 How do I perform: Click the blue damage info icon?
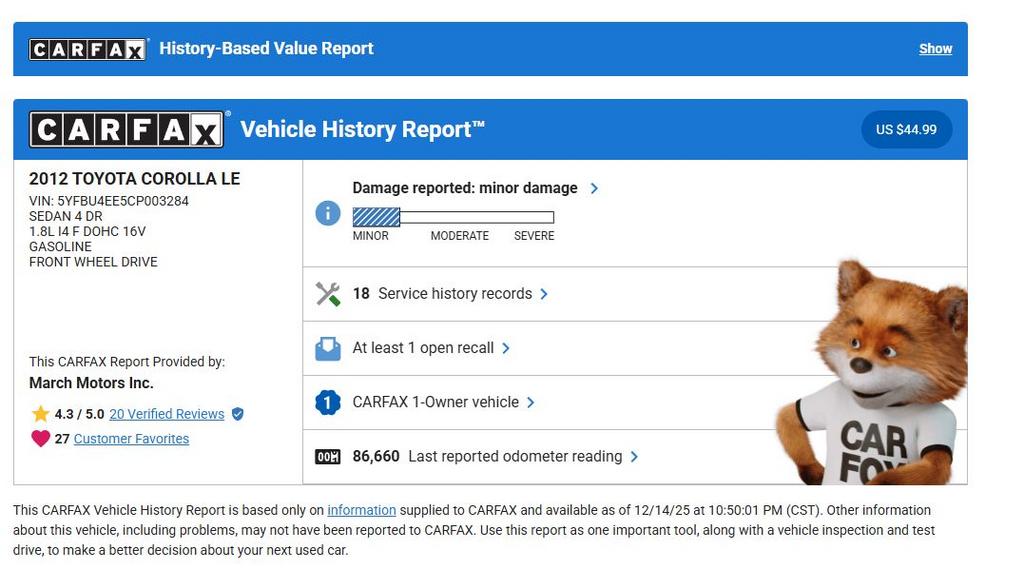click(x=328, y=213)
